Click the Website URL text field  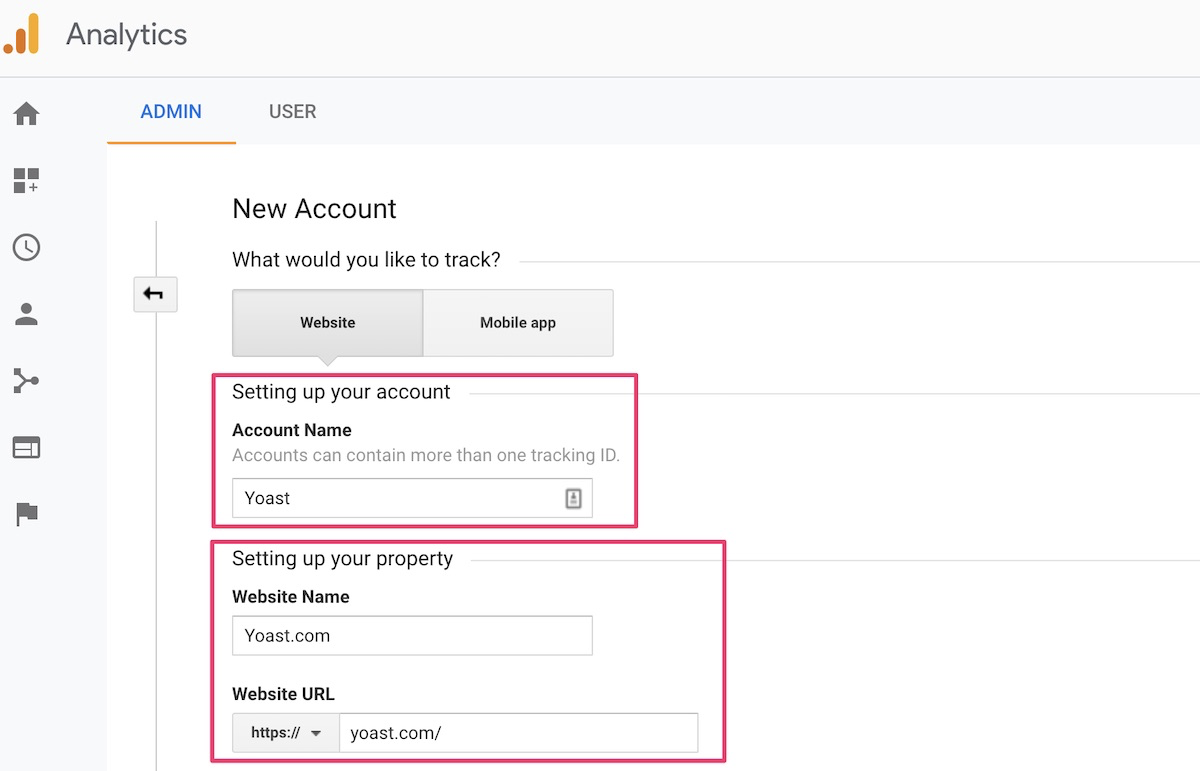517,733
